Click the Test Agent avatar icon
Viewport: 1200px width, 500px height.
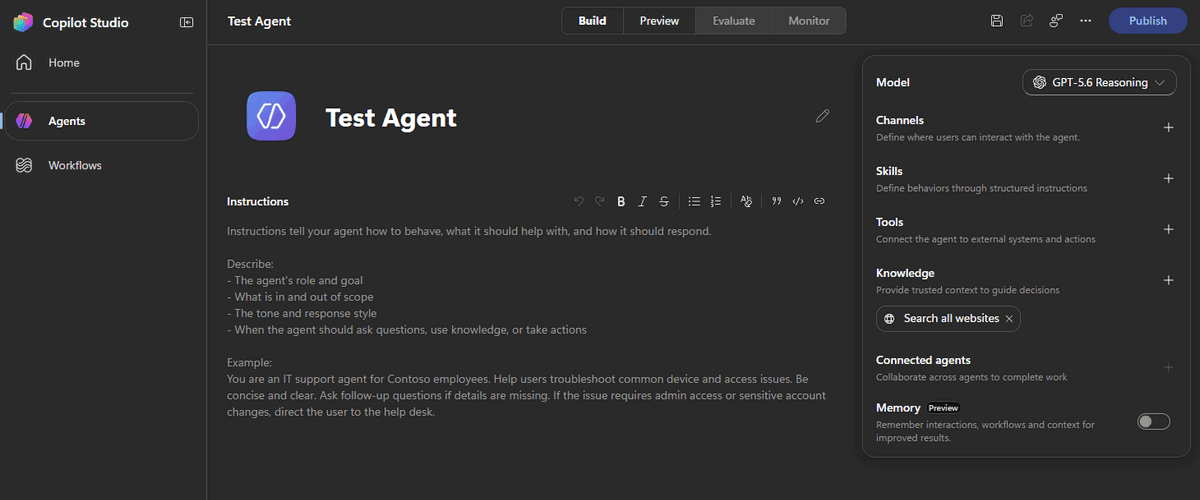[272, 116]
